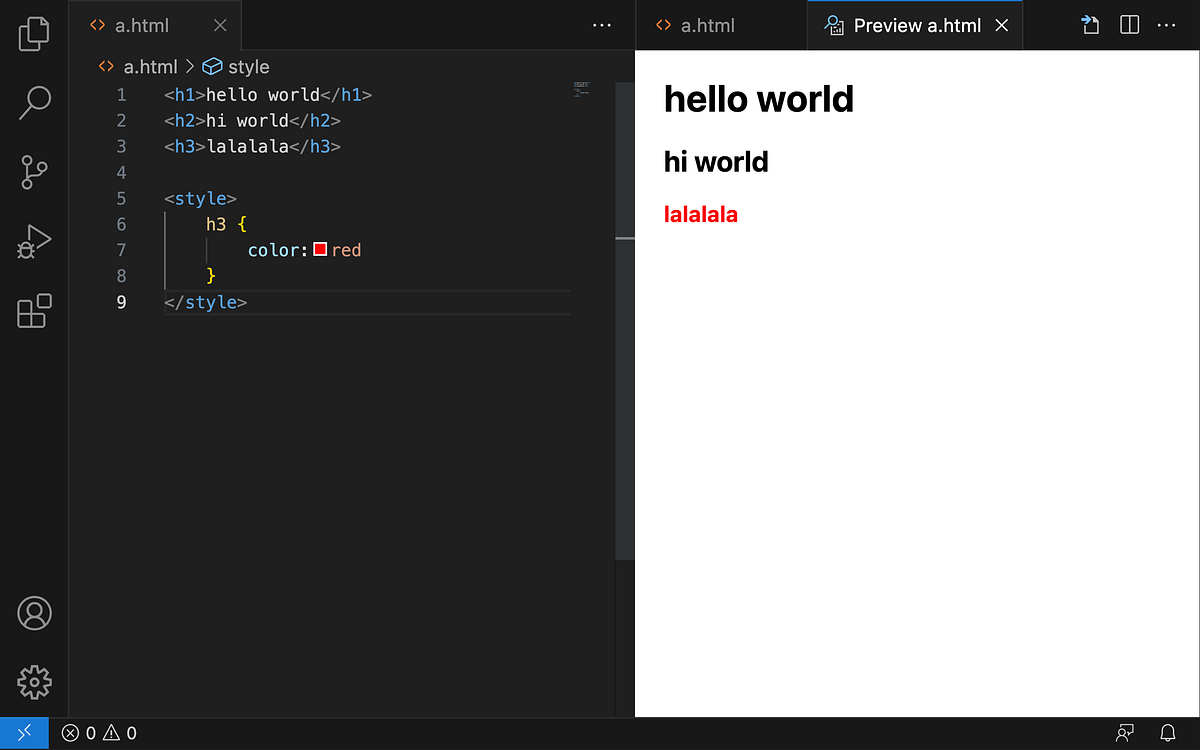Viewport: 1200px width, 750px height.
Task: Click the opening <style> tag on line 5
Action: point(200,198)
